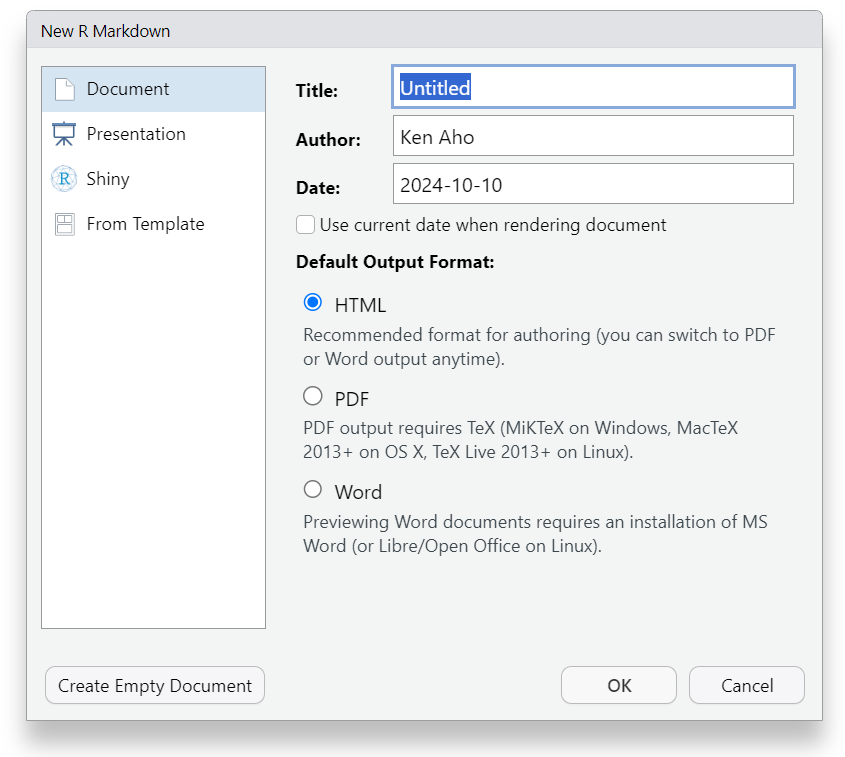Click the Document page icon in sidebar
This screenshot has height=757, width=845.
click(x=65, y=89)
